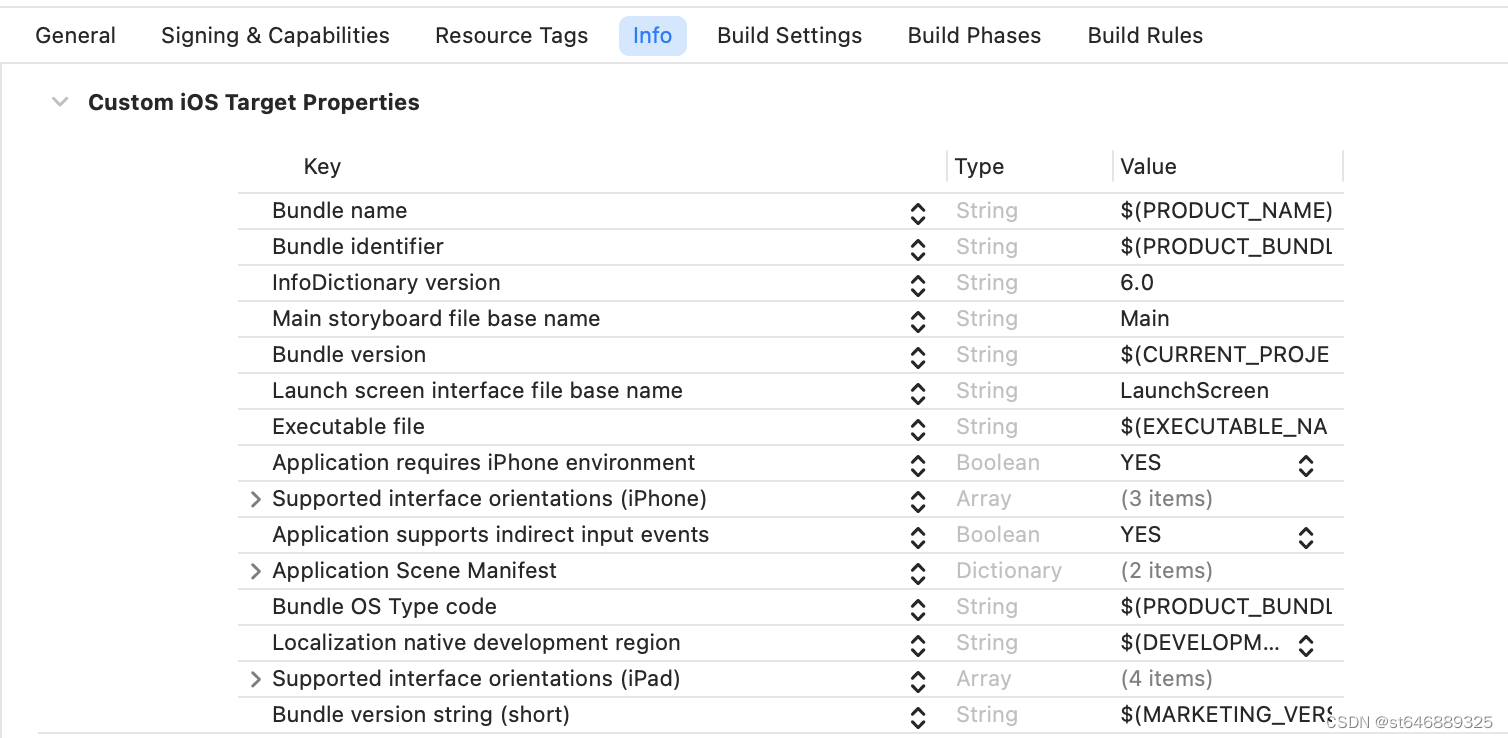This screenshot has width=1508, height=738.
Task: Open key stepper for Application supports indirect input
Action: (917, 536)
